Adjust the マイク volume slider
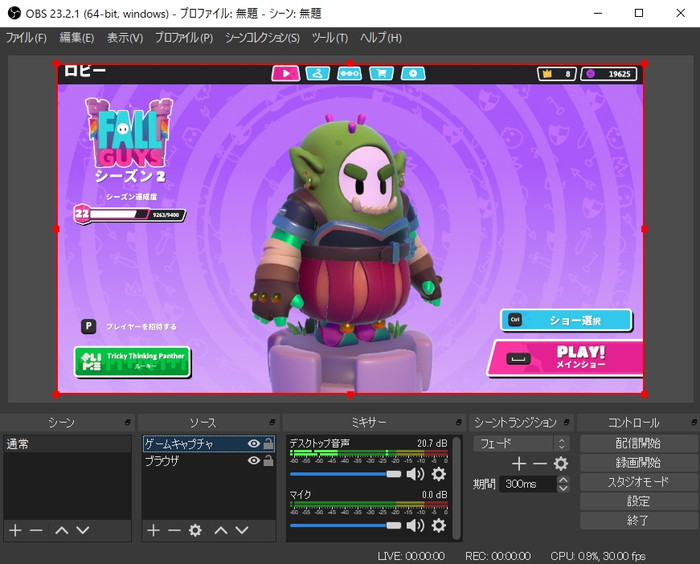The height and width of the screenshot is (564, 700). pyautogui.click(x=346, y=525)
